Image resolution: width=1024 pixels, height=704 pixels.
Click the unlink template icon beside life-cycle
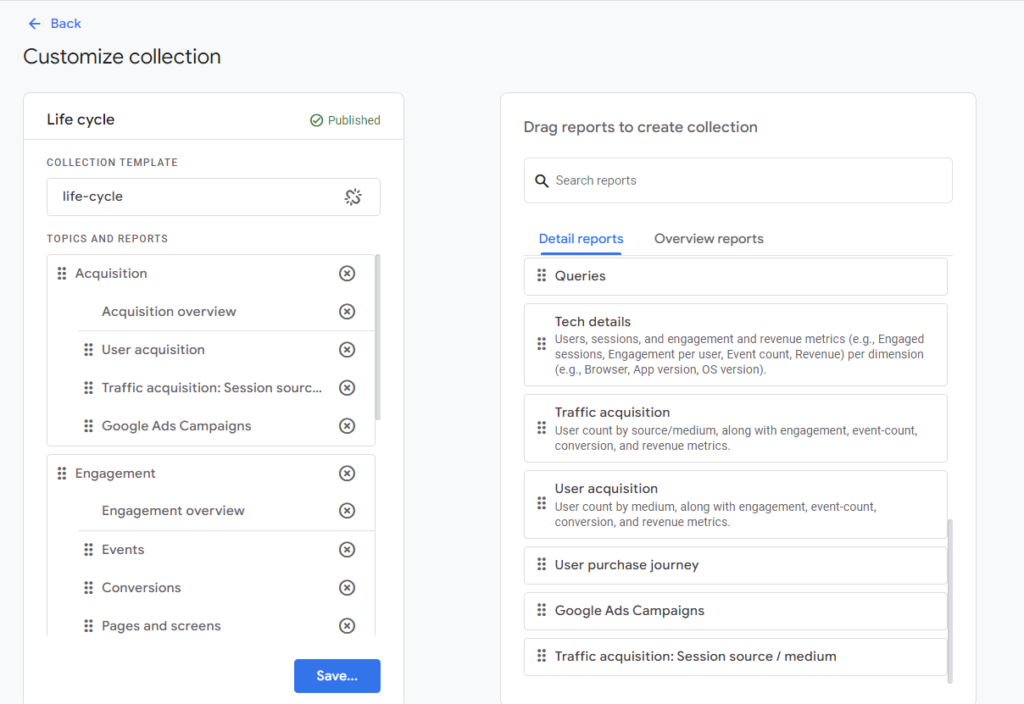click(353, 197)
